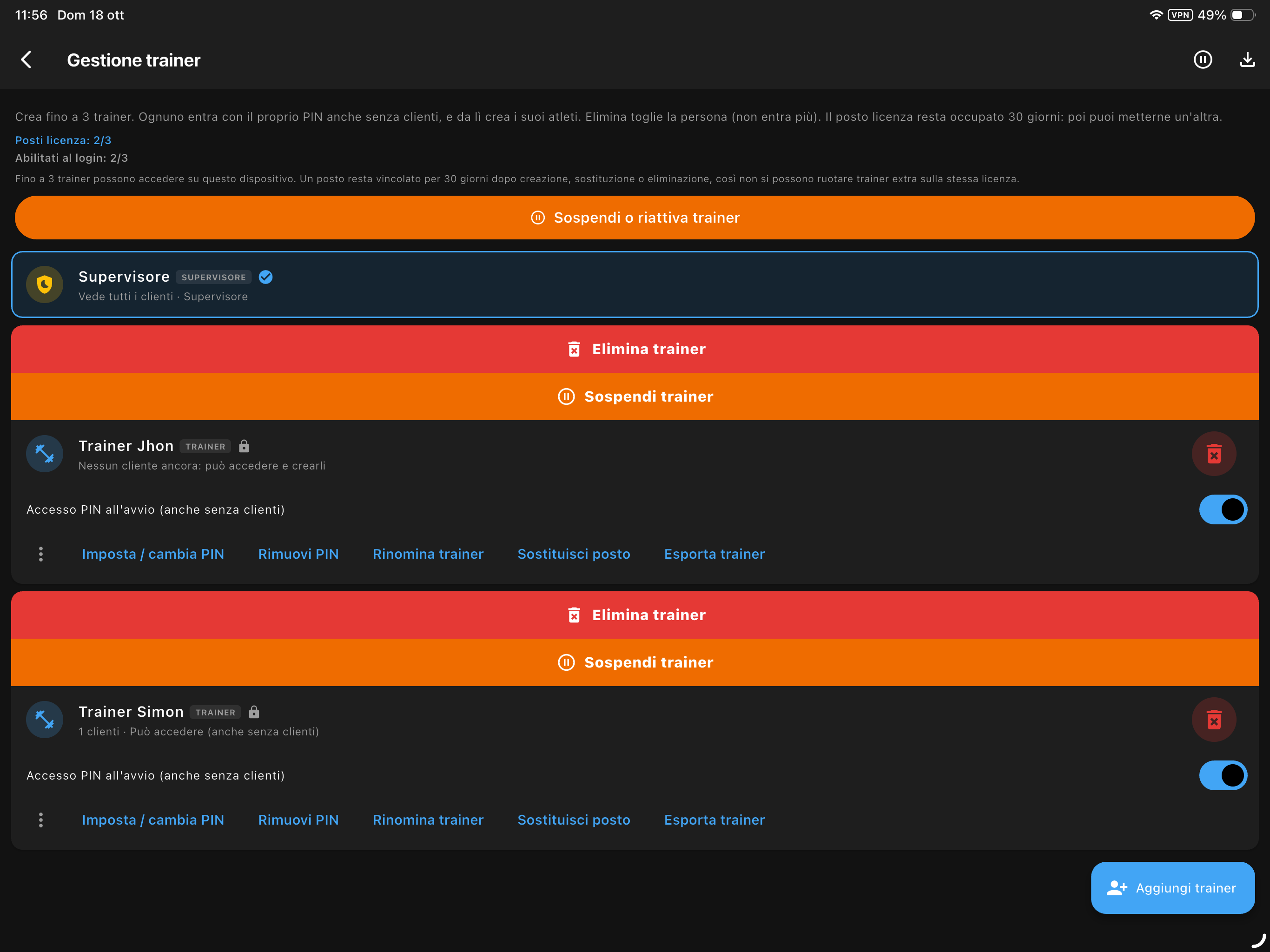Open the three-dot menu for Trainer Simon
This screenshot has height=952, width=1270.
pos(41,820)
